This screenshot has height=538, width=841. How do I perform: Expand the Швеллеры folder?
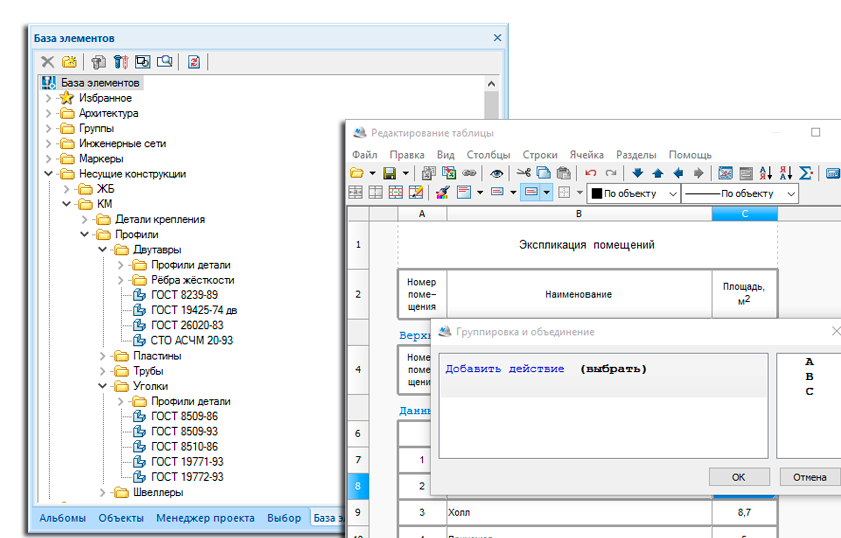[x=102, y=492]
